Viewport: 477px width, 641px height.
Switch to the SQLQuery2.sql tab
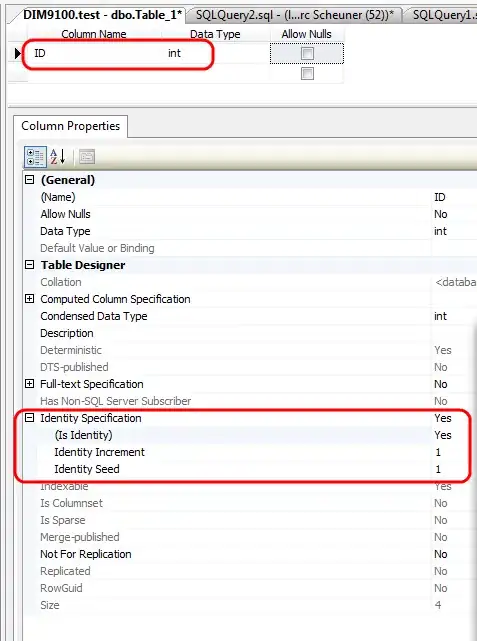pyautogui.click(x=294, y=15)
